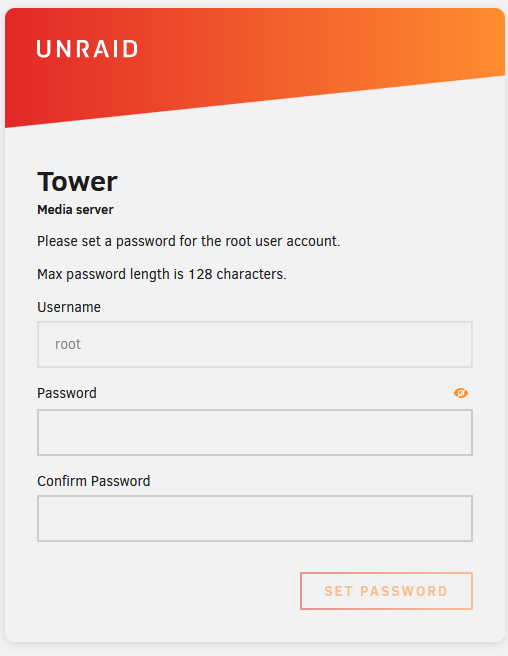The width and height of the screenshot is (508, 656).
Task: Click "root user account" phrase in instructions
Action: [282, 241]
